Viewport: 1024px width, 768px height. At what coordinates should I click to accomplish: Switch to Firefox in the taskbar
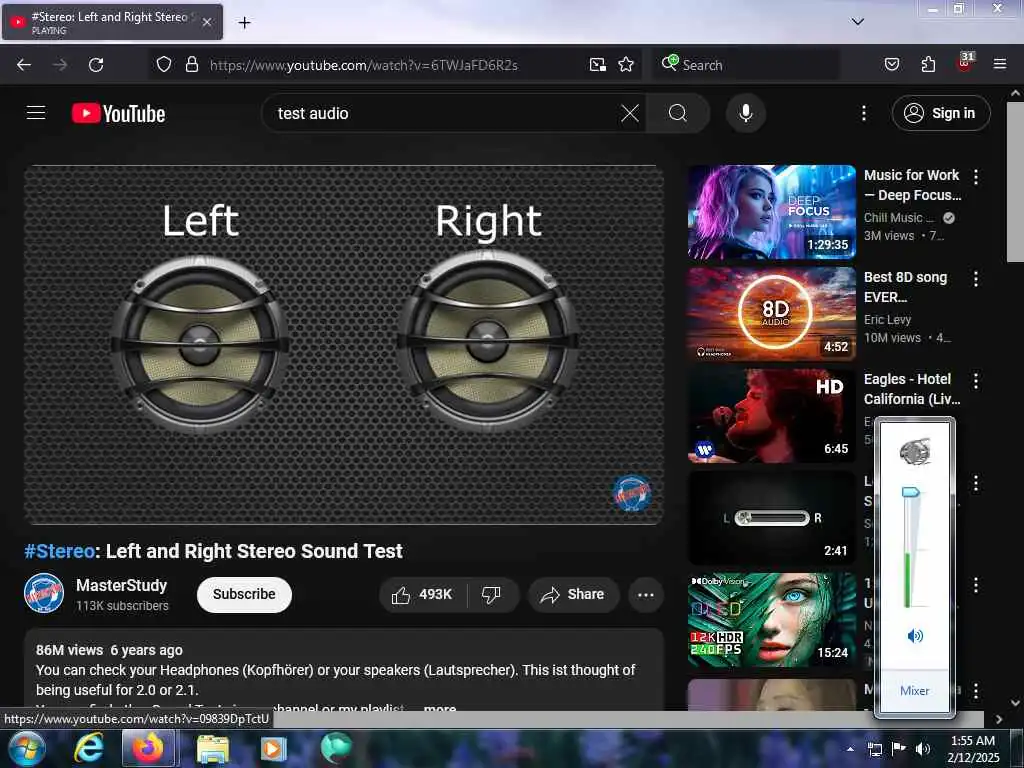coord(149,748)
